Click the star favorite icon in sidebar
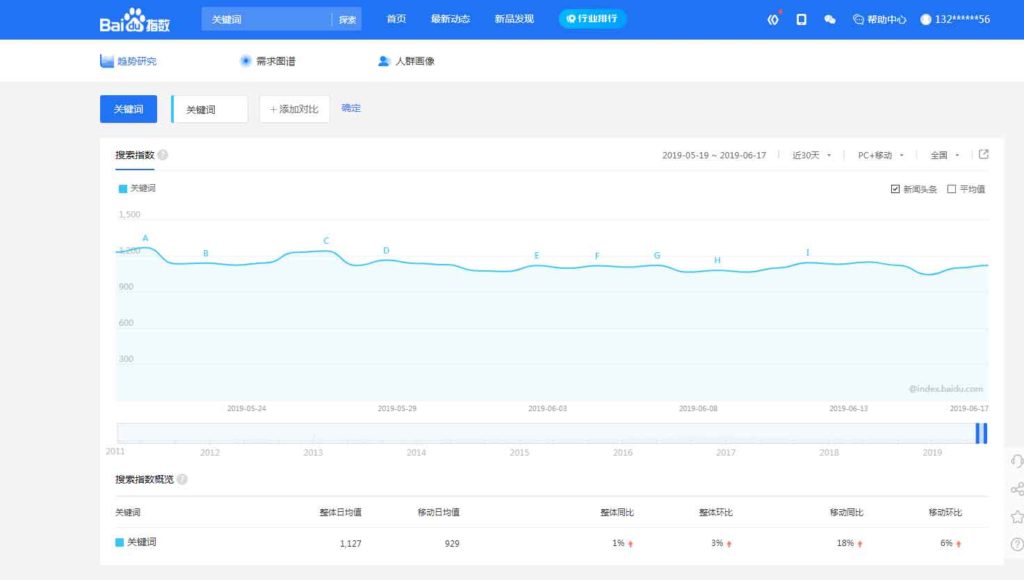This screenshot has height=580, width=1024. click(1017, 517)
